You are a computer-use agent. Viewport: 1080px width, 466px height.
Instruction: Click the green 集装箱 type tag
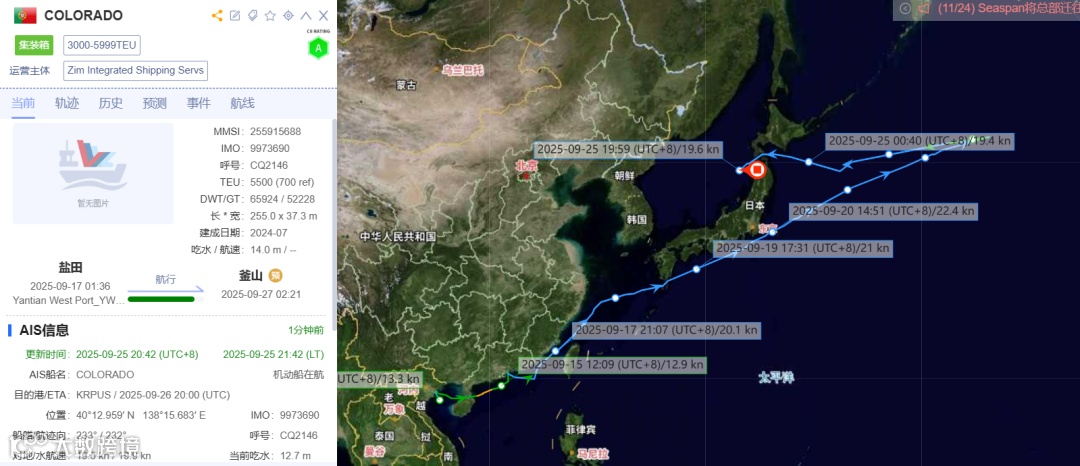coord(34,45)
